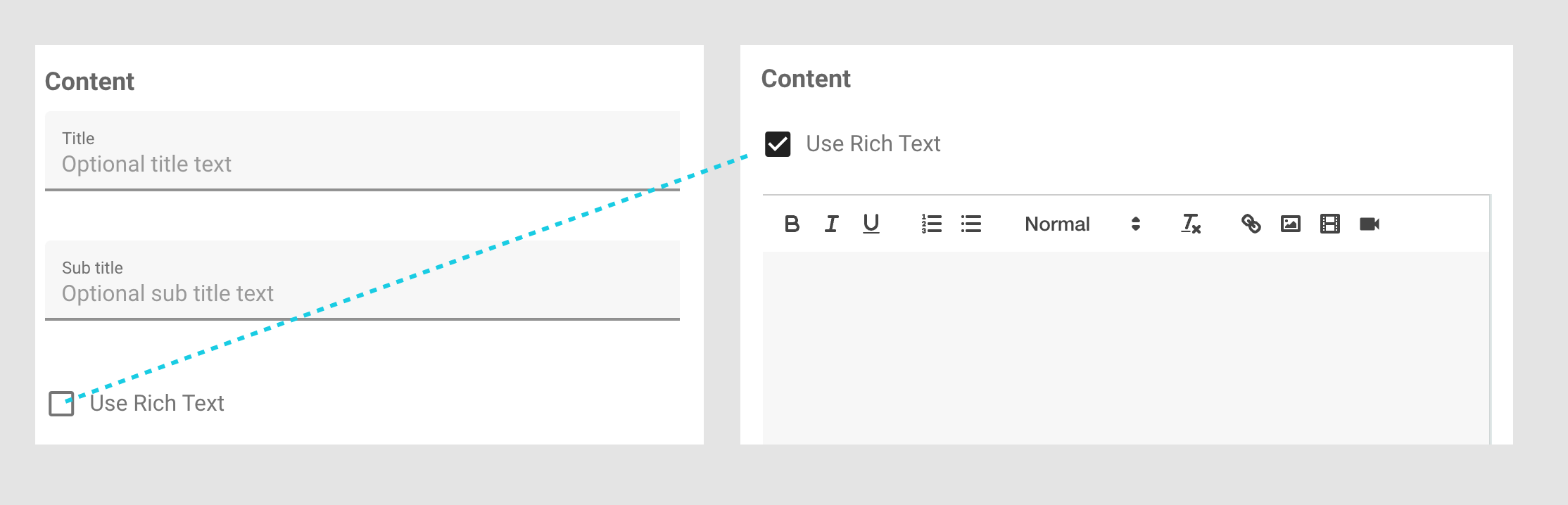Click the Optional title text placeholder
Viewport: 1568px width, 505px height.
(146, 165)
